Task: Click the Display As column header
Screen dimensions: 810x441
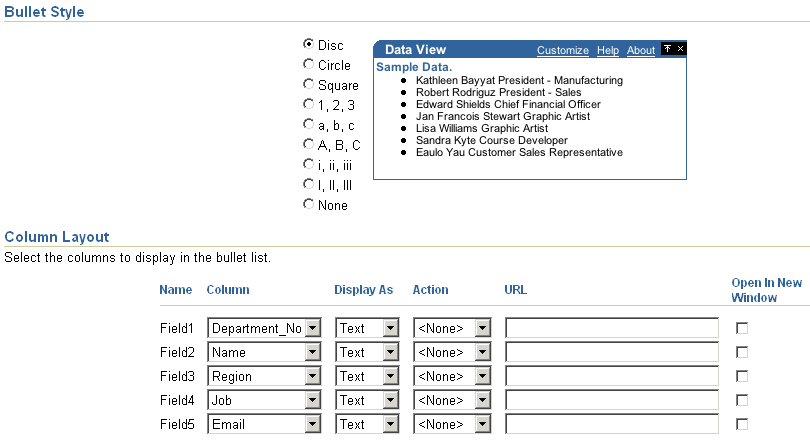Action: tap(364, 290)
